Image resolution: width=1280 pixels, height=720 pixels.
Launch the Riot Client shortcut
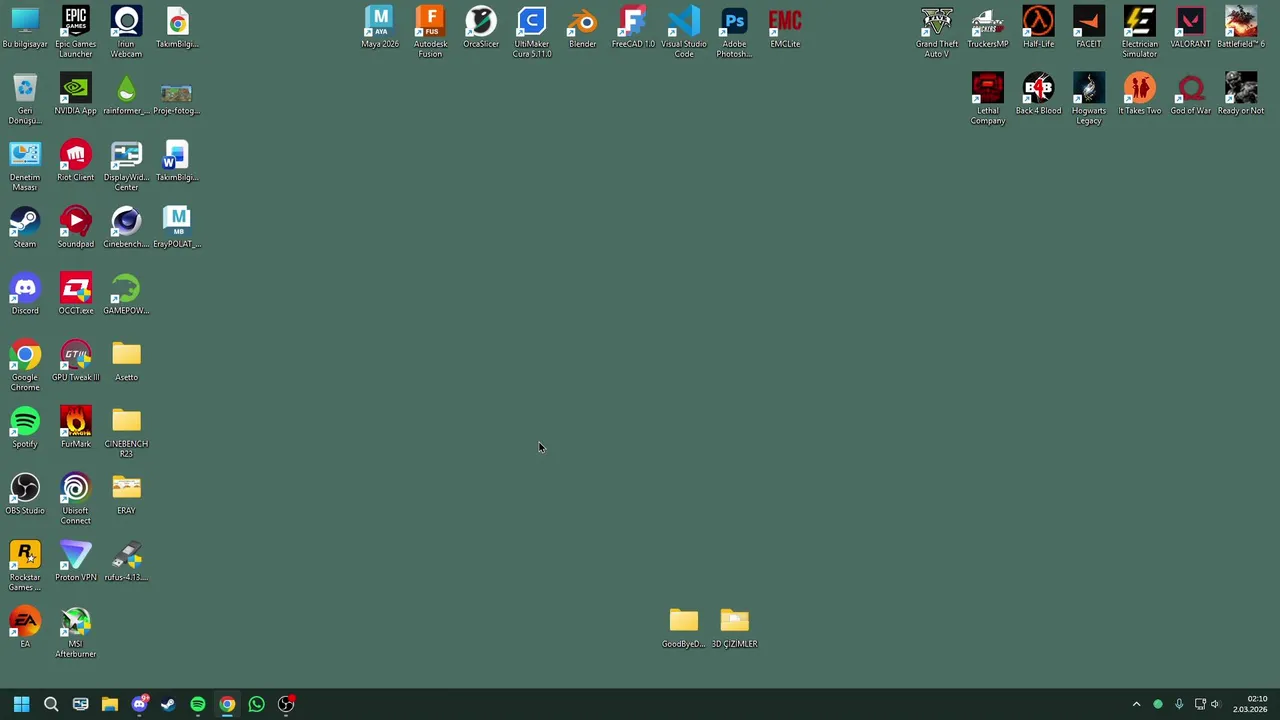(x=75, y=160)
